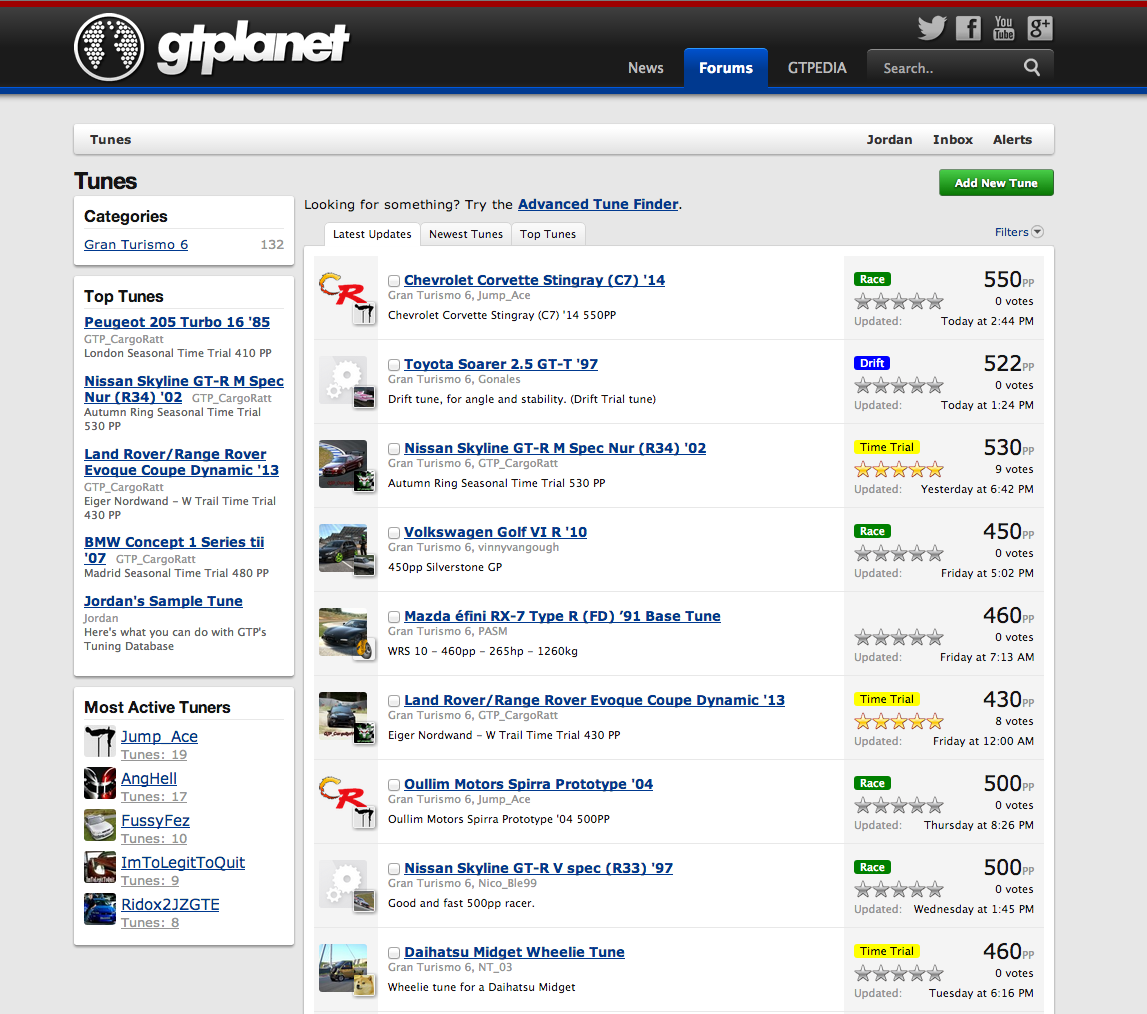Click the search magnifying glass icon
1147x1014 pixels.
point(1031,67)
